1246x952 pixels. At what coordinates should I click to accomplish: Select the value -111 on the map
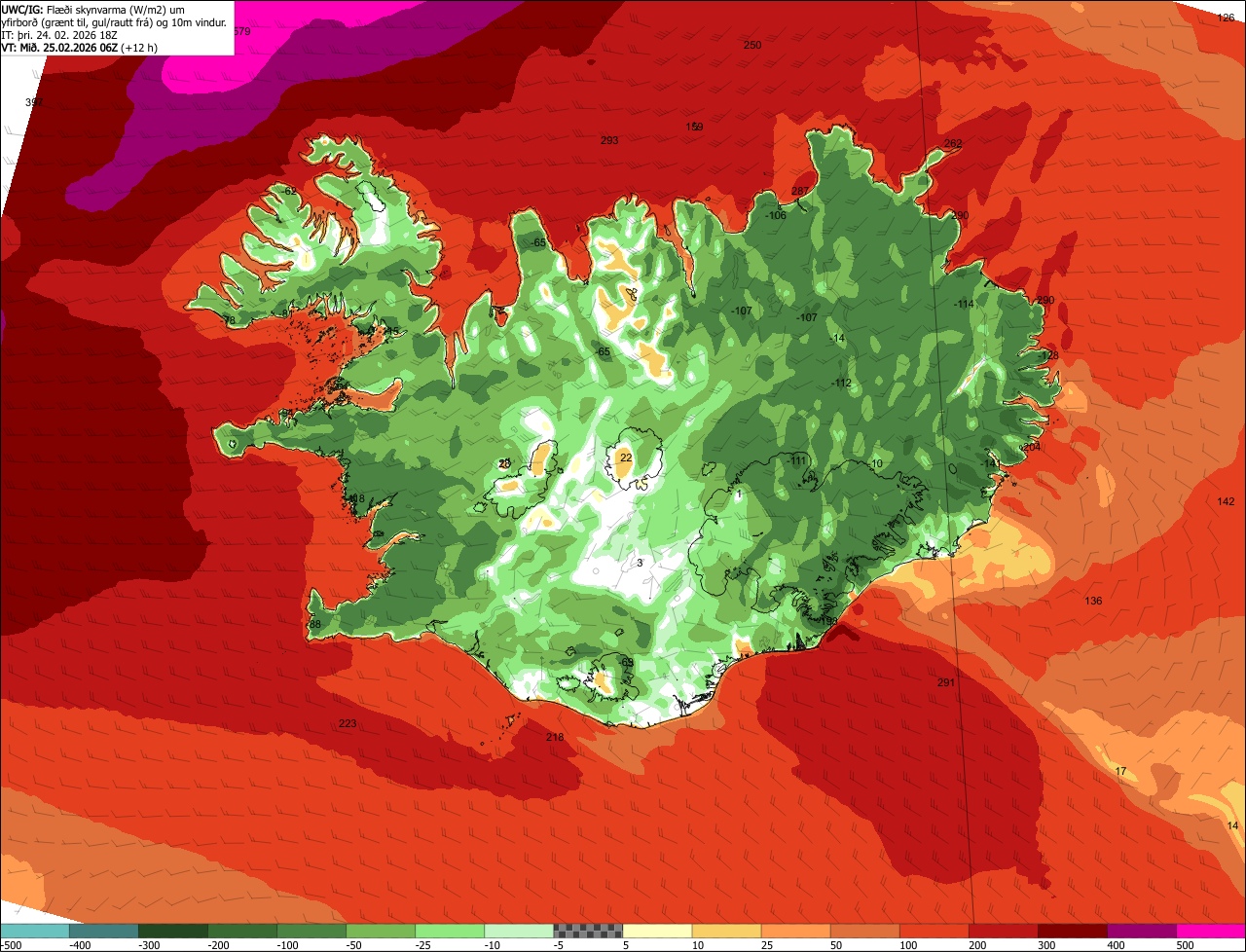click(797, 459)
